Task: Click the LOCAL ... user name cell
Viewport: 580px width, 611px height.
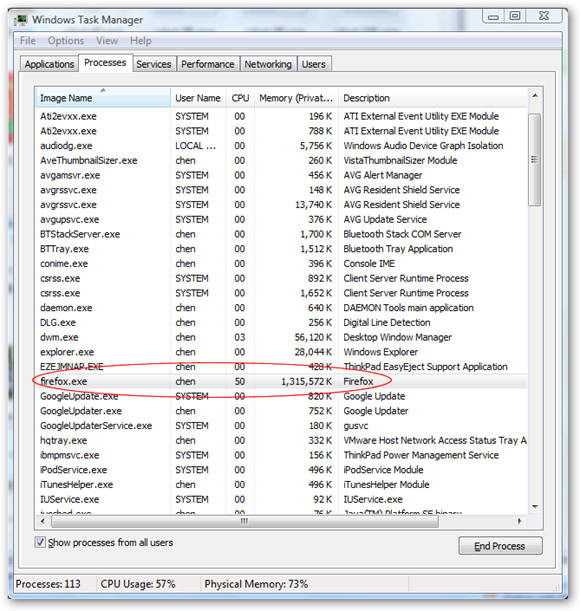Action: (x=195, y=146)
